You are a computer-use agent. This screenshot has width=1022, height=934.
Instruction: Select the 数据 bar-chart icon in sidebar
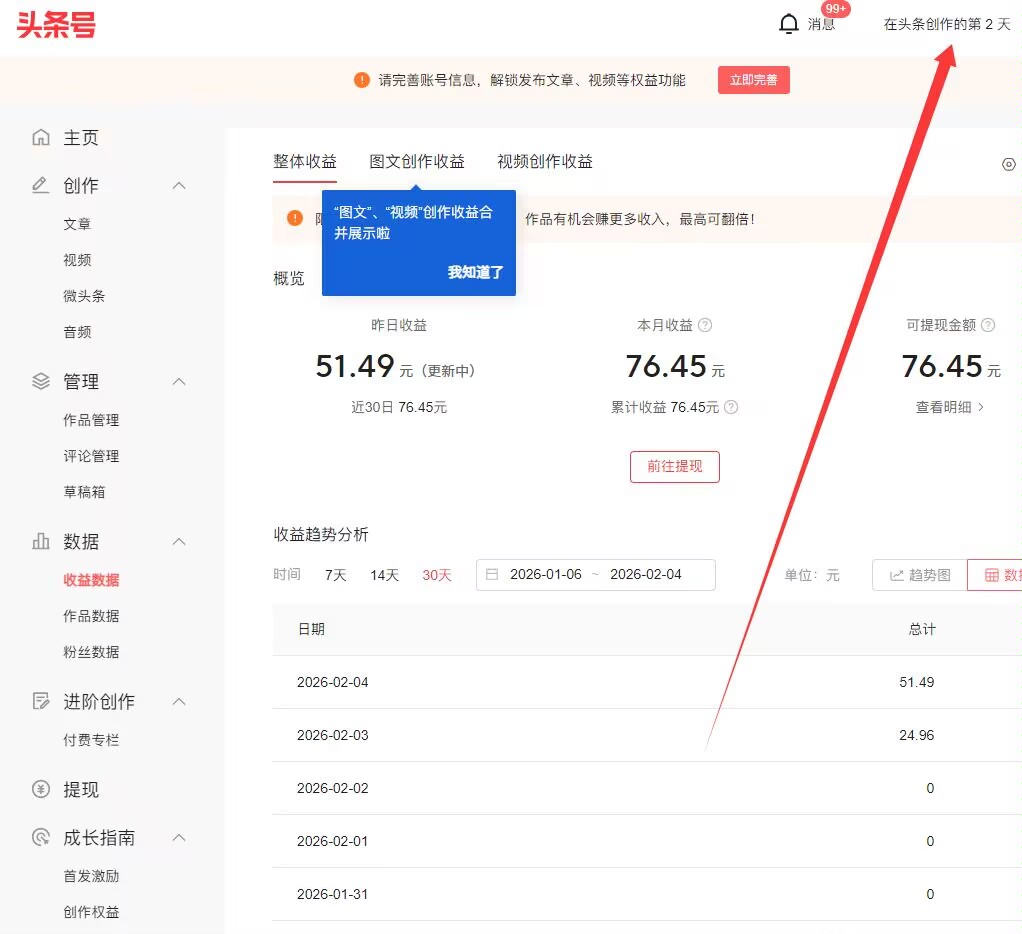39,541
